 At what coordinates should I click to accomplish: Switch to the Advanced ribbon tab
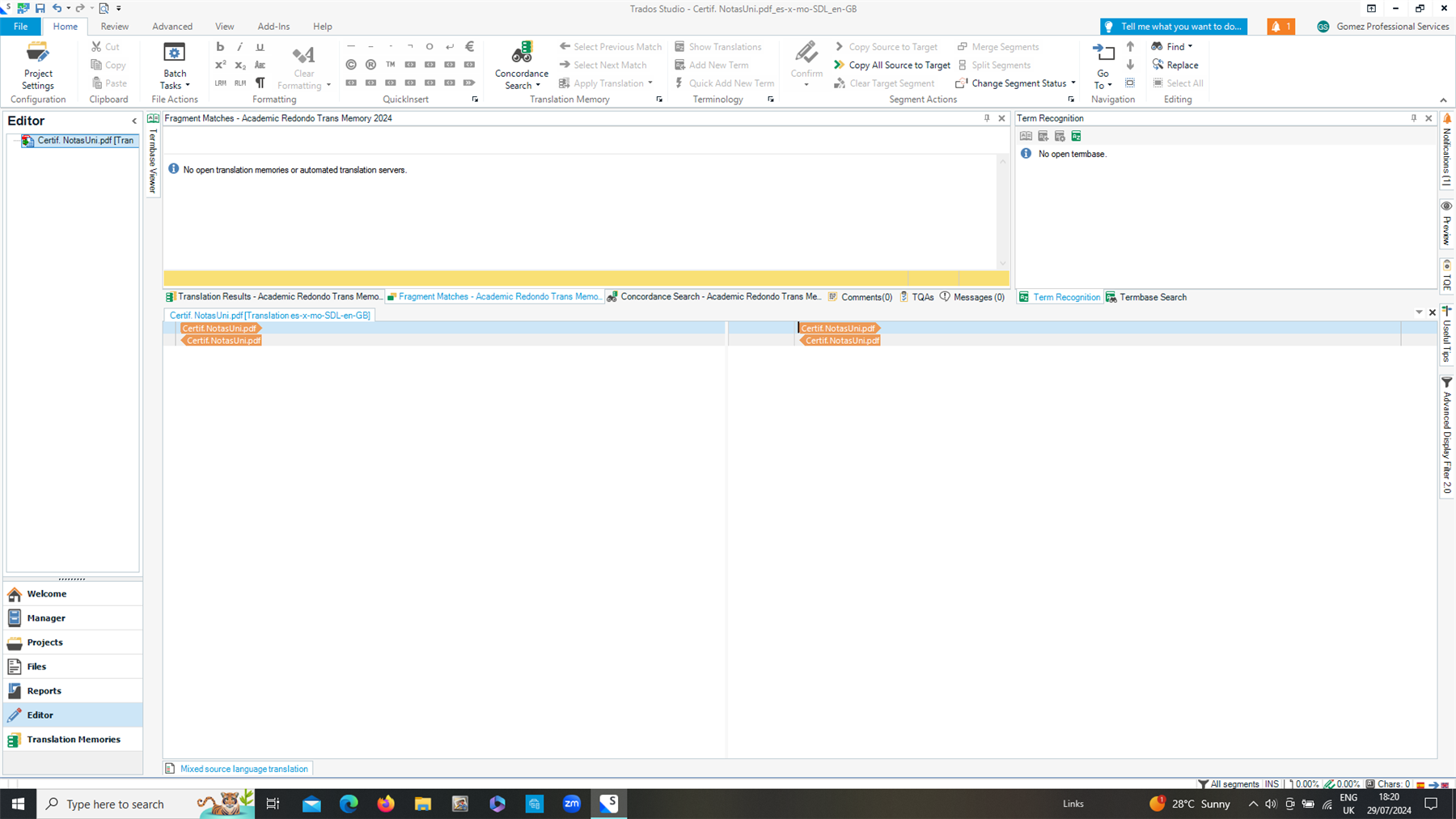(x=172, y=27)
